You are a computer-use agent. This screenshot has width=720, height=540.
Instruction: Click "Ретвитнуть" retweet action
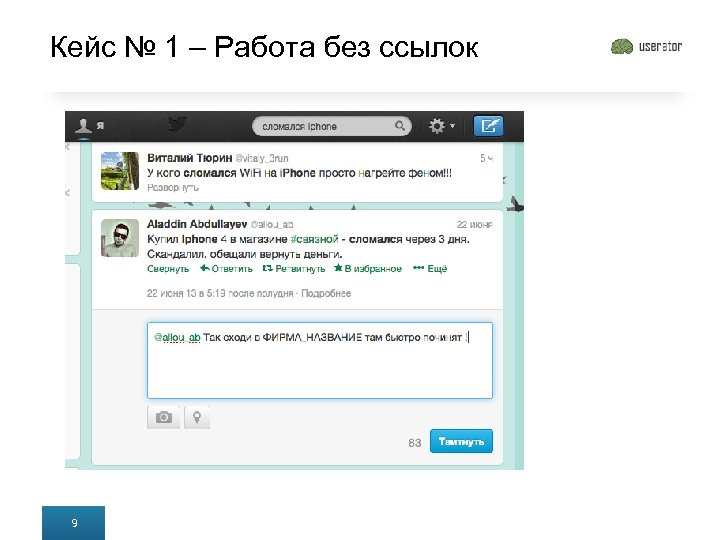click(x=294, y=269)
